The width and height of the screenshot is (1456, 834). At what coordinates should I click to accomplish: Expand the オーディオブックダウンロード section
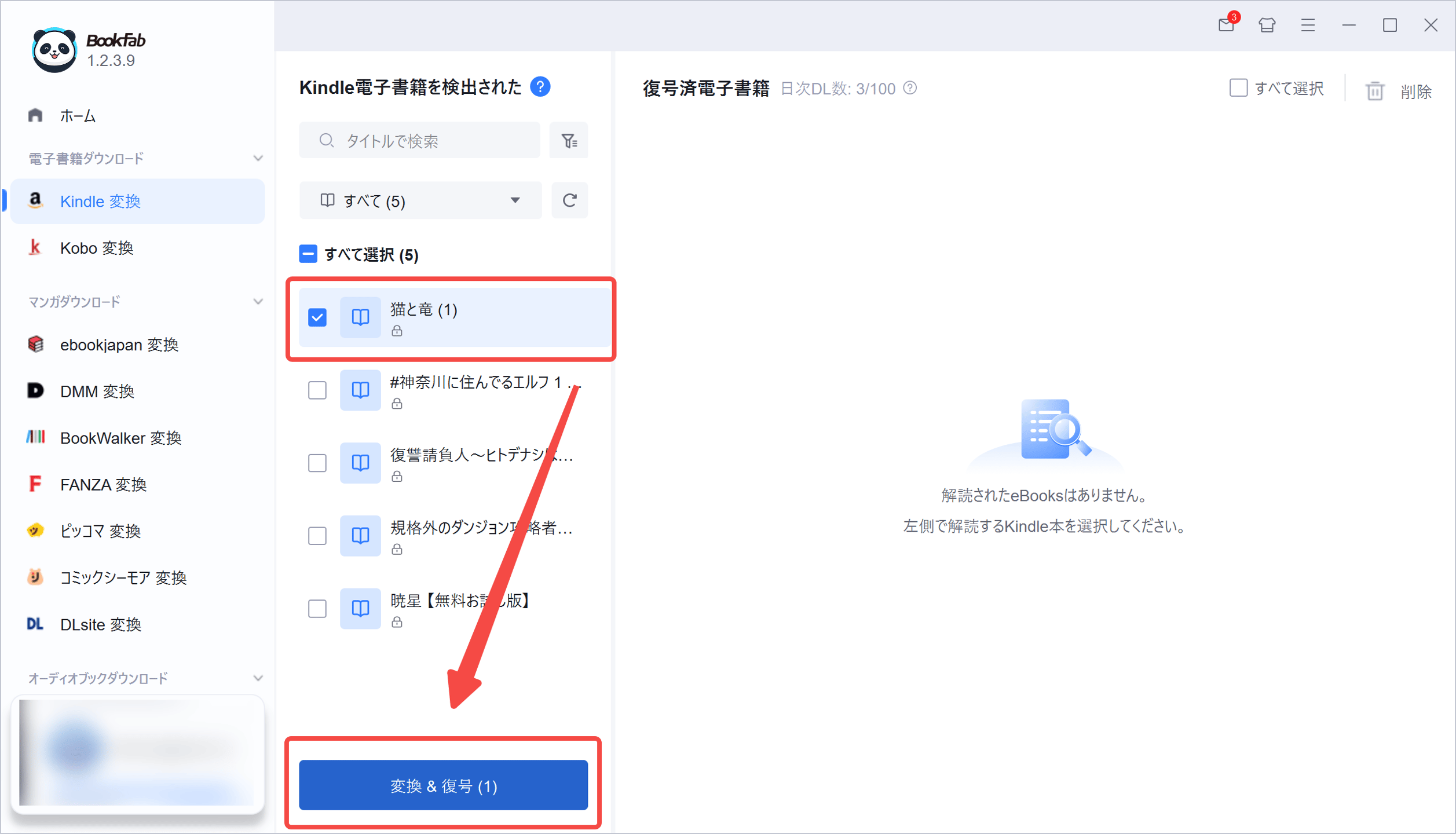coord(258,678)
